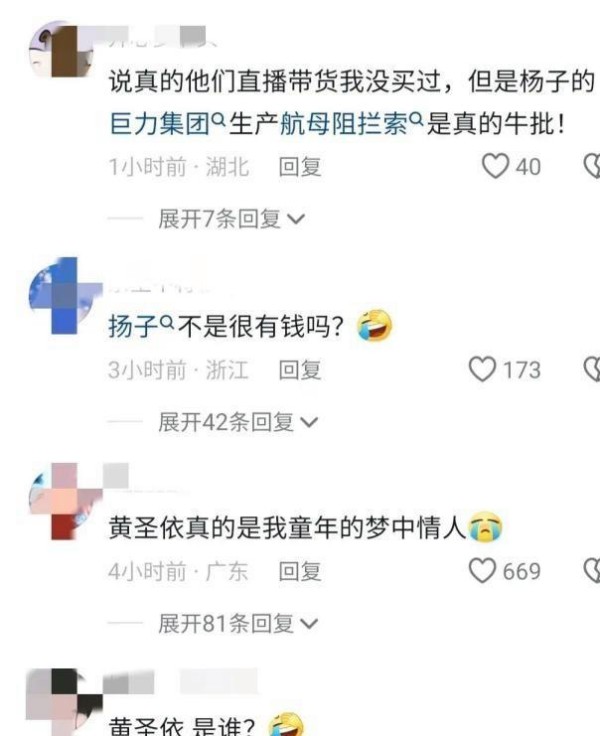This screenshot has width=600, height=736.
Task: Open third commenter's pink avatar profile
Action: [65, 501]
